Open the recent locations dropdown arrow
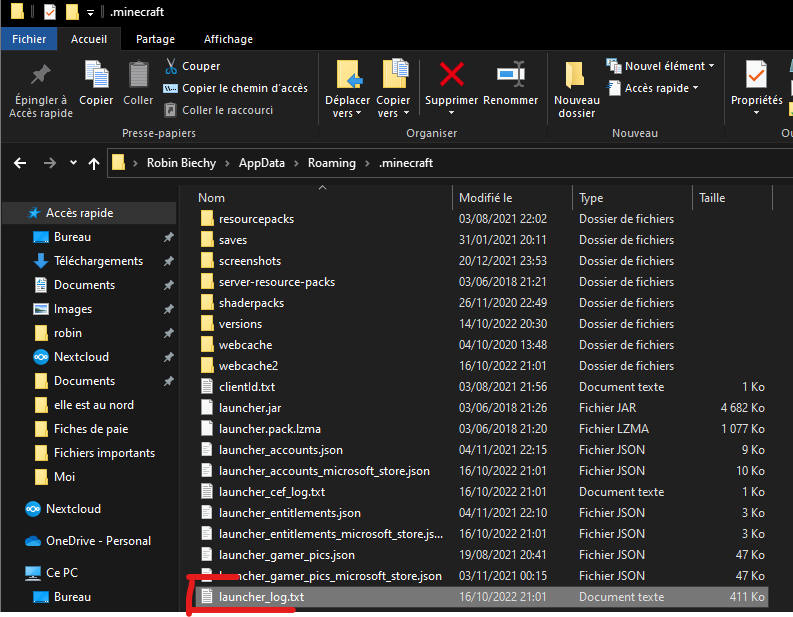Image resolution: width=793 pixels, height=617 pixels. click(73, 163)
